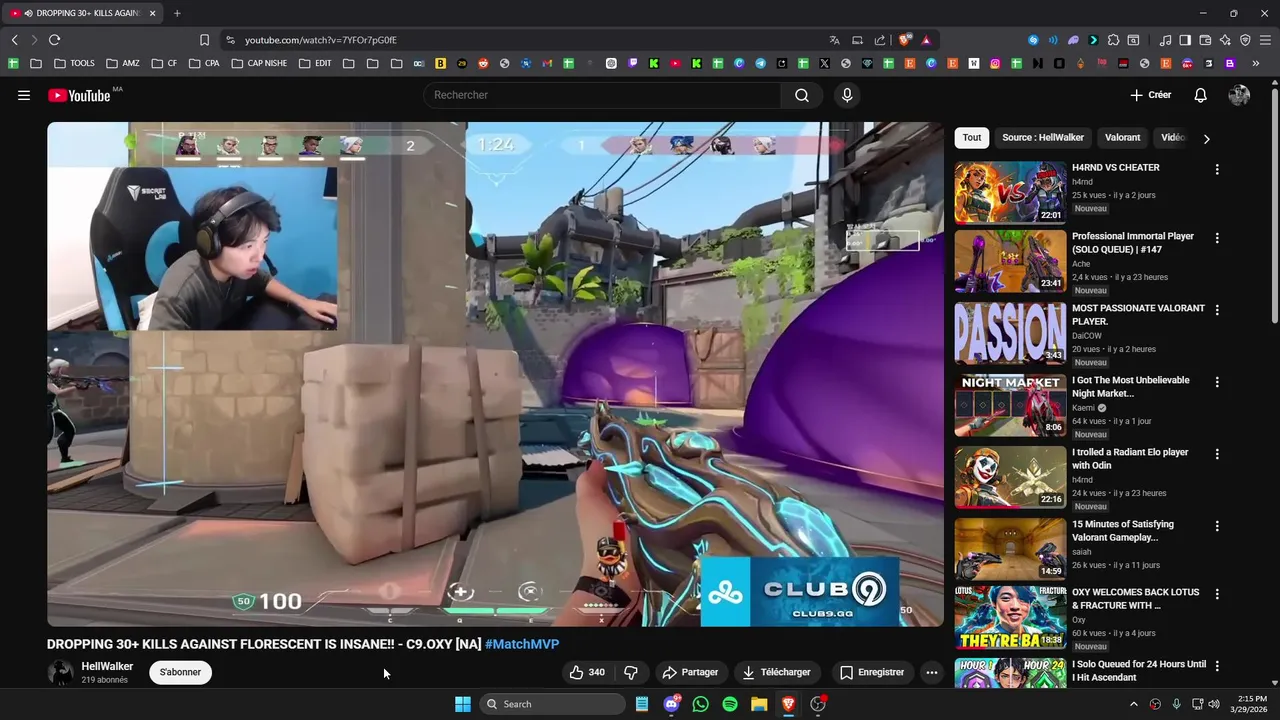Click the Windows Start button
Image resolution: width=1280 pixels, height=720 pixels.
[x=463, y=704]
